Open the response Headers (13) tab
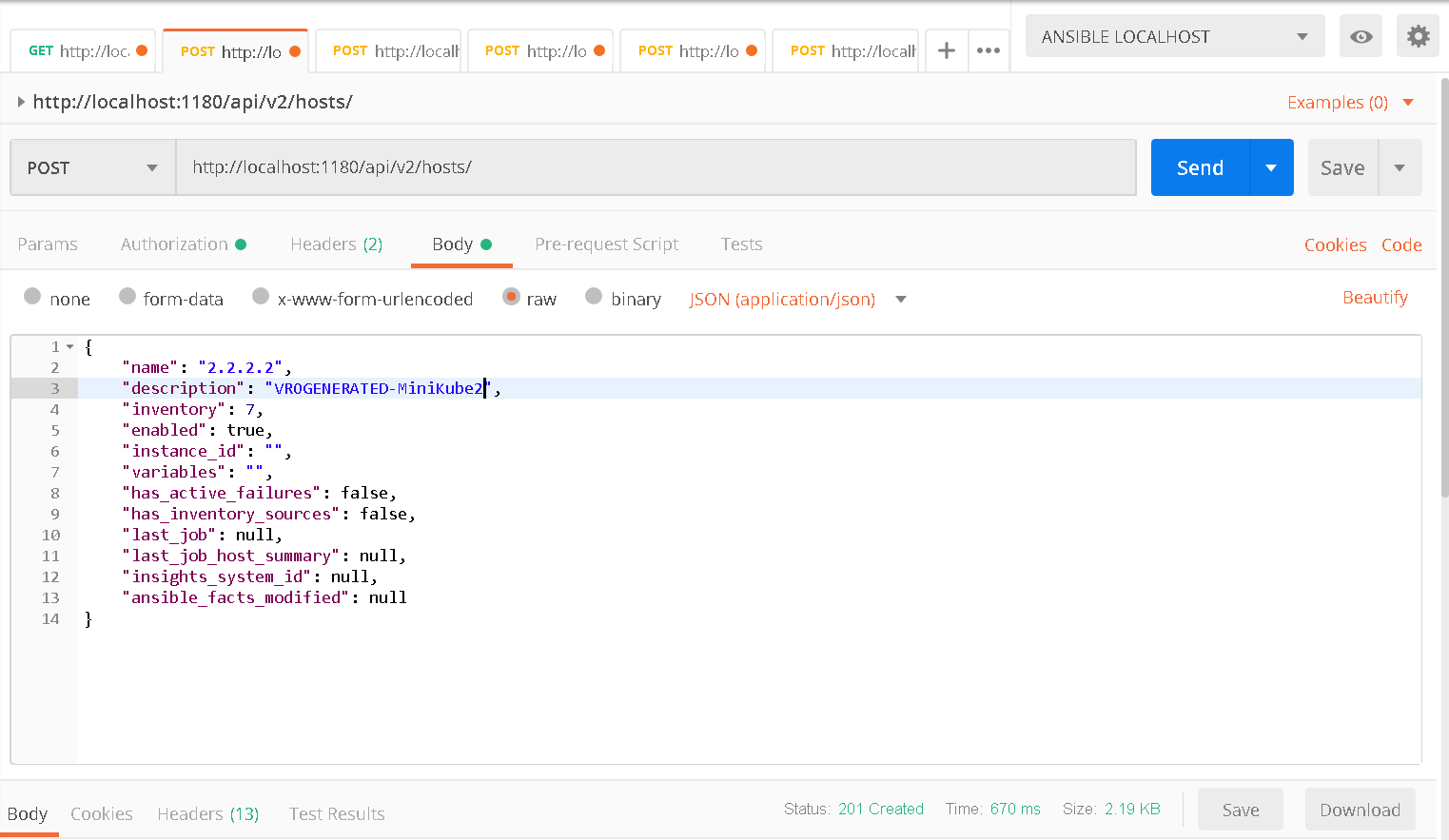The image size is (1449, 840). pos(208,813)
